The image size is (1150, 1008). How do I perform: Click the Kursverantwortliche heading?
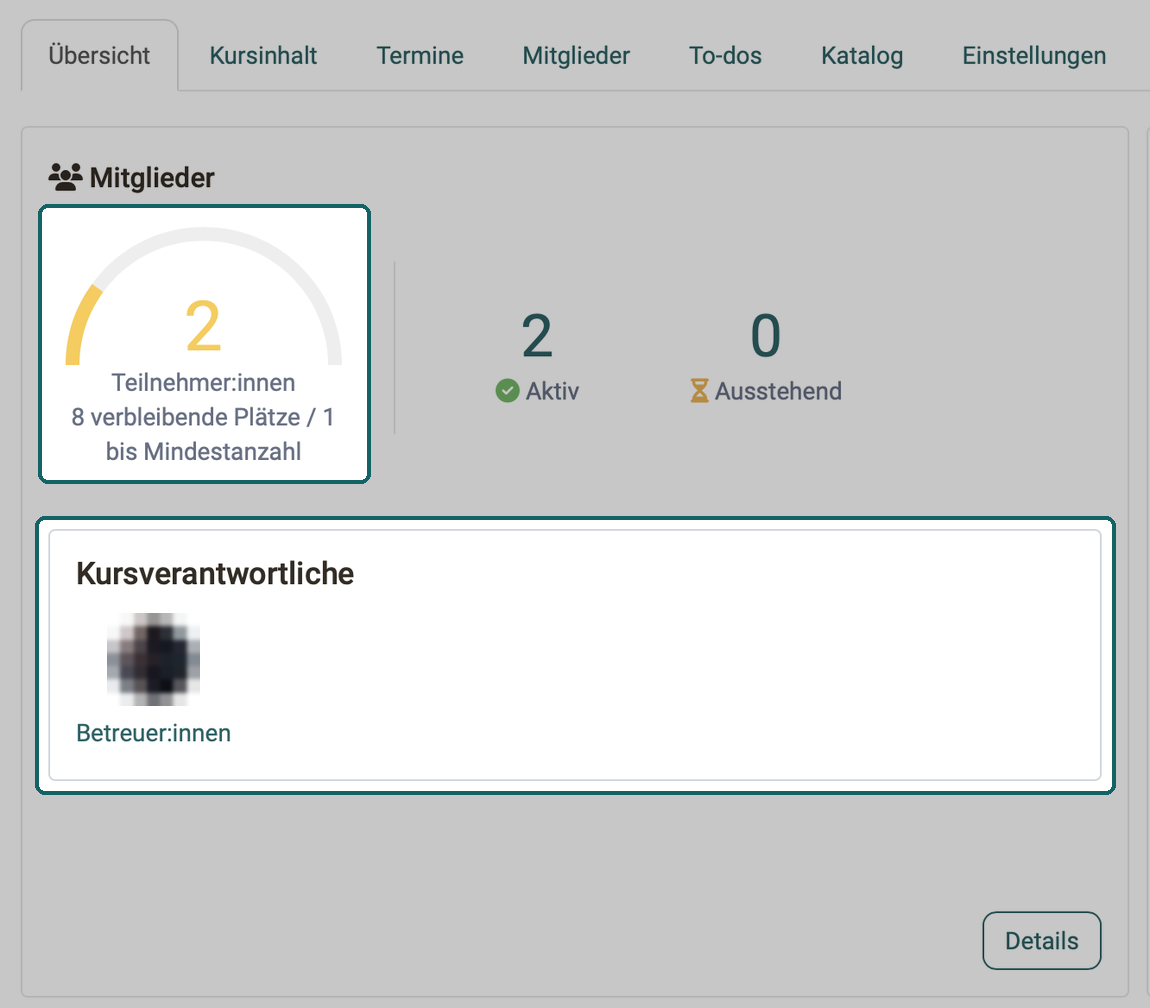[215, 574]
